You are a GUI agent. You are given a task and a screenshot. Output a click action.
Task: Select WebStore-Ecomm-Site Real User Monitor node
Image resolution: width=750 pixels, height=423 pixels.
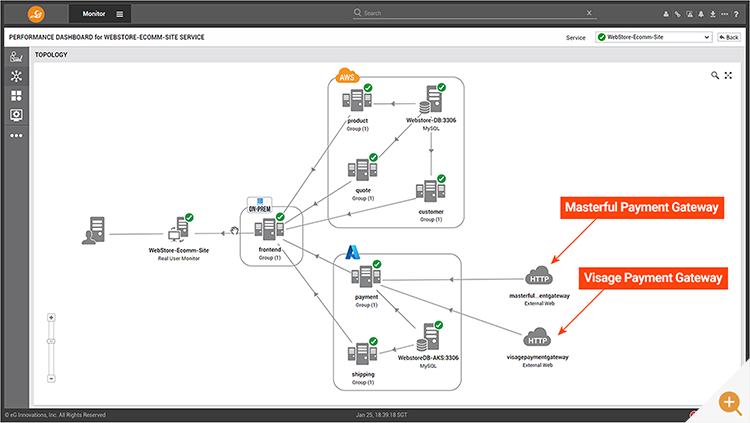(x=180, y=230)
